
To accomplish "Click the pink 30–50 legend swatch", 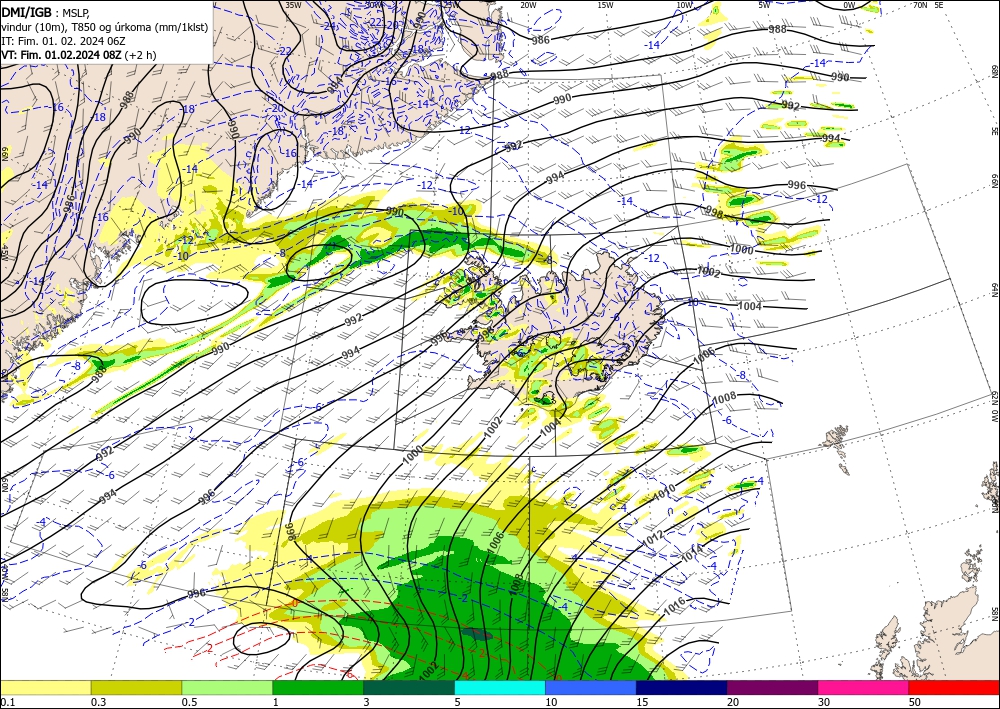I will click(x=864, y=687).
